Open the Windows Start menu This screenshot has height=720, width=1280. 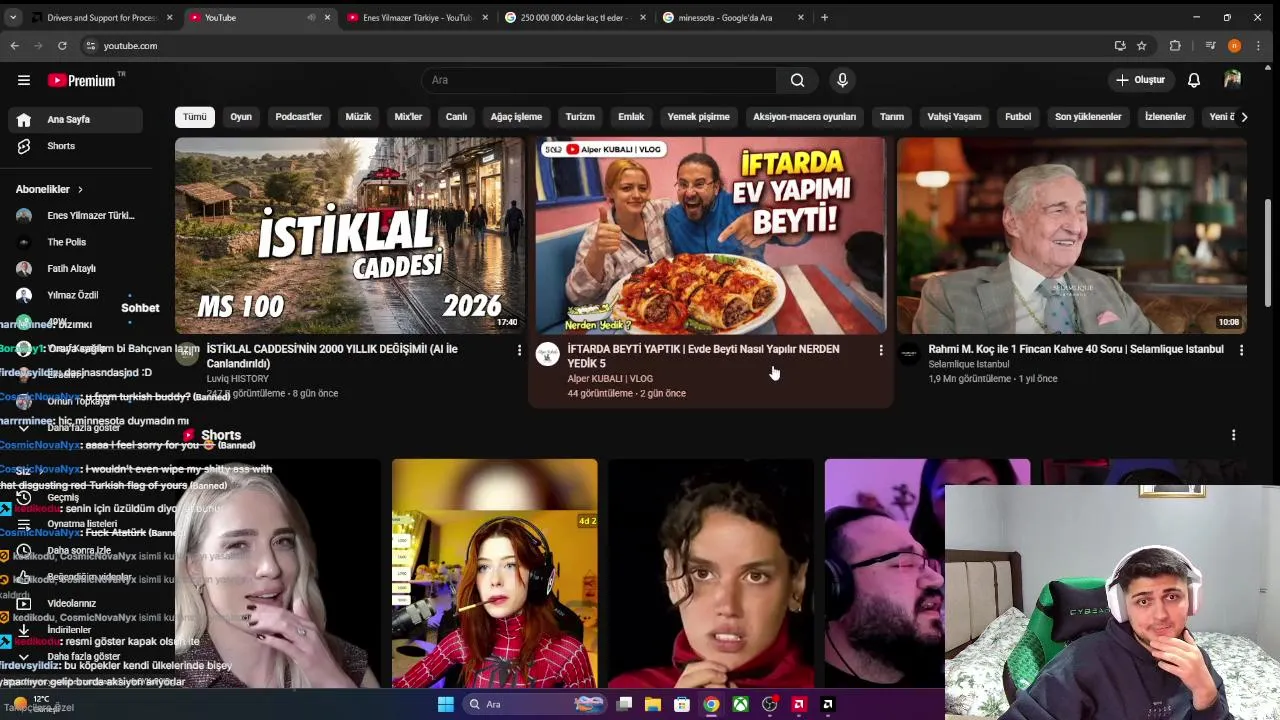(x=446, y=704)
